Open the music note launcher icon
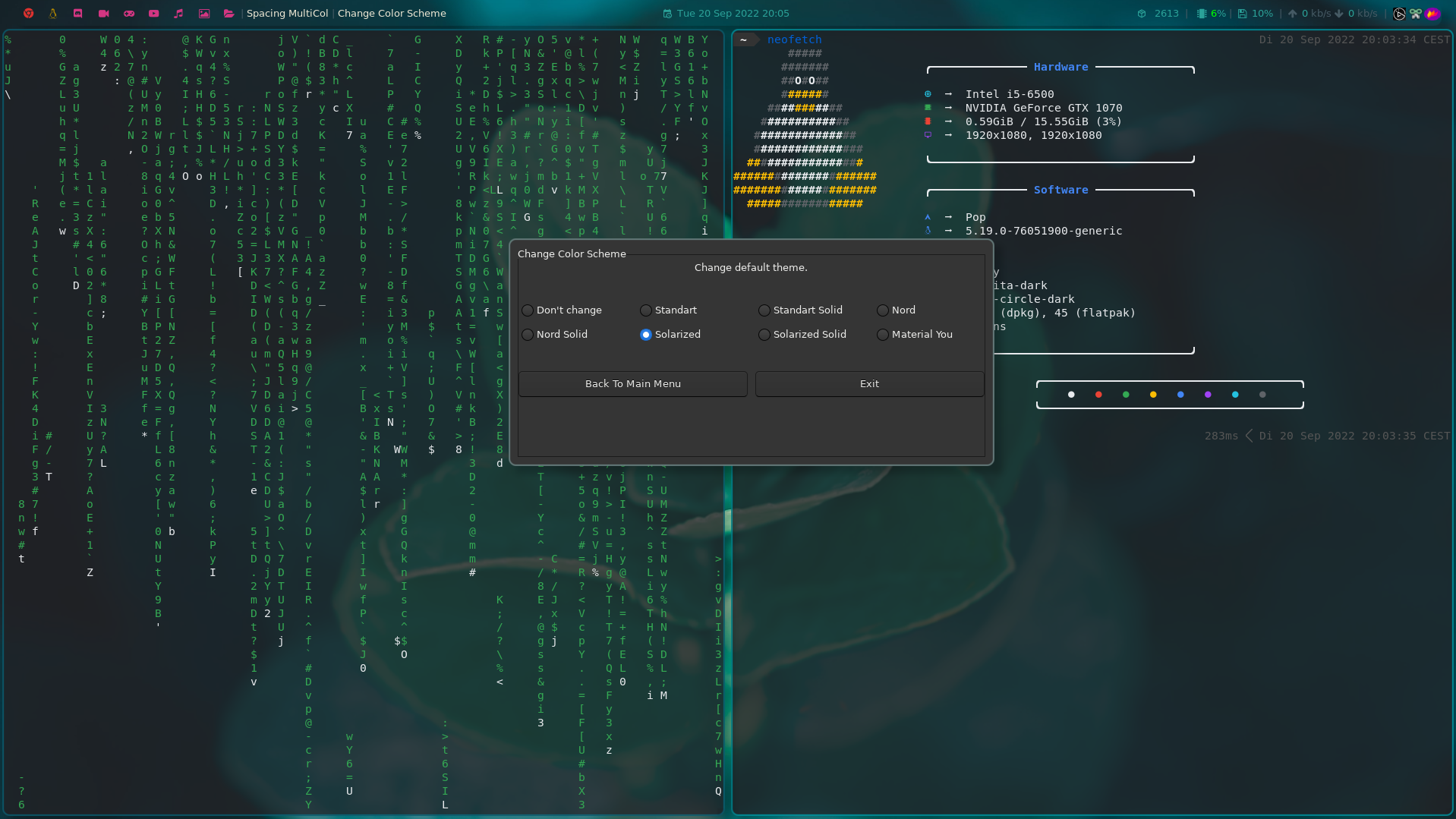The height and width of the screenshot is (819, 1456). point(178,14)
